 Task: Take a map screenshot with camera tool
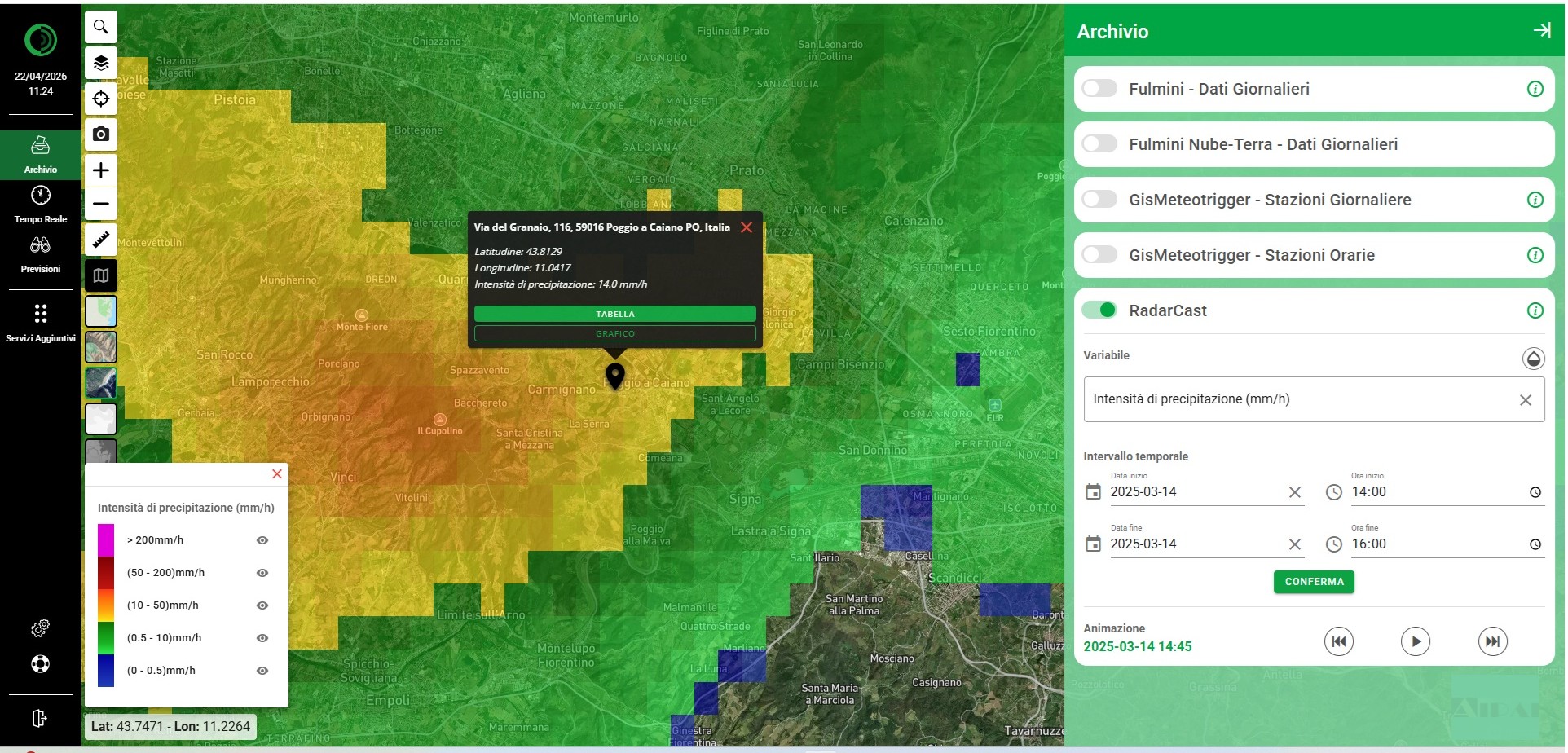(x=100, y=134)
